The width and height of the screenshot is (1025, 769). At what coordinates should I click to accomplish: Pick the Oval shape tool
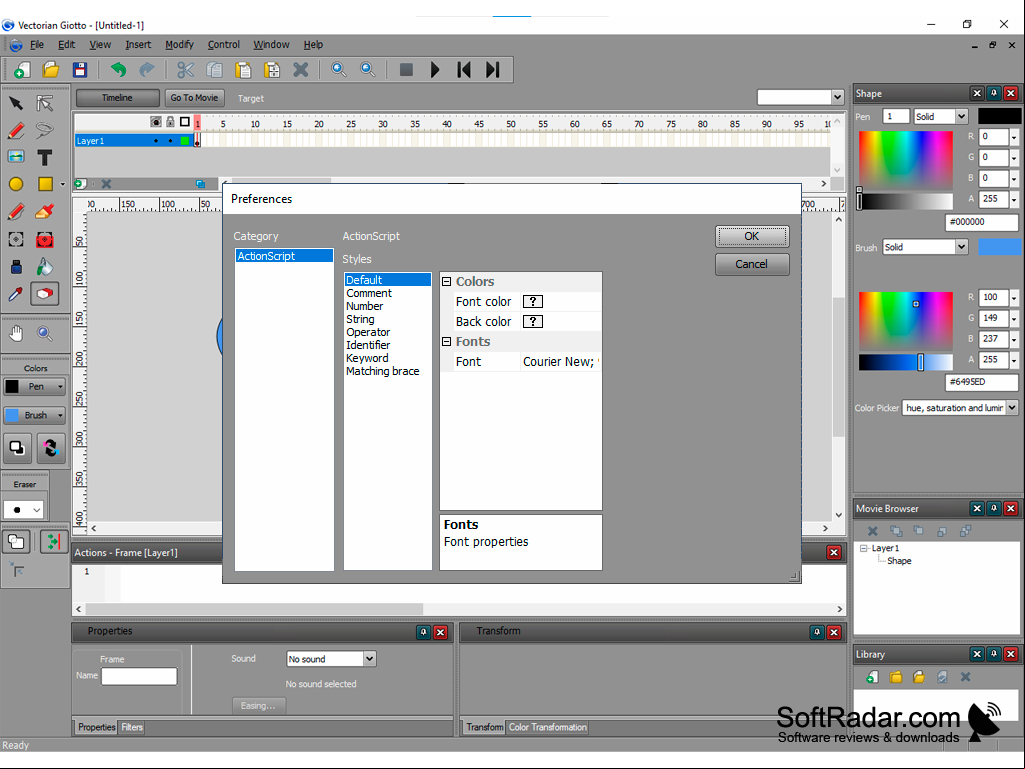pos(16,184)
